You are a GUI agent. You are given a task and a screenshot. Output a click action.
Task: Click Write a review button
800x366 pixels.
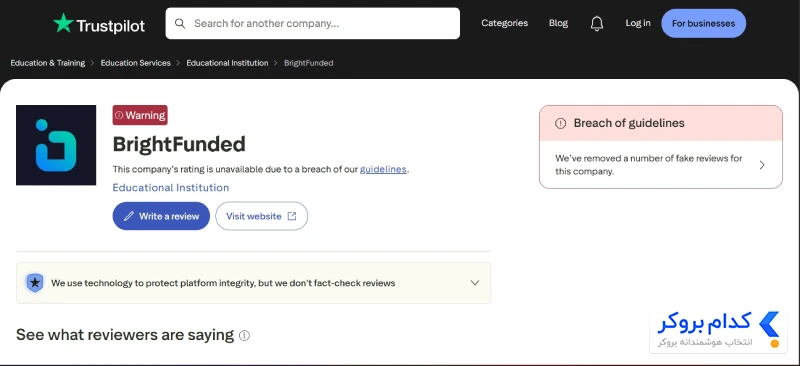pos(161,216)
